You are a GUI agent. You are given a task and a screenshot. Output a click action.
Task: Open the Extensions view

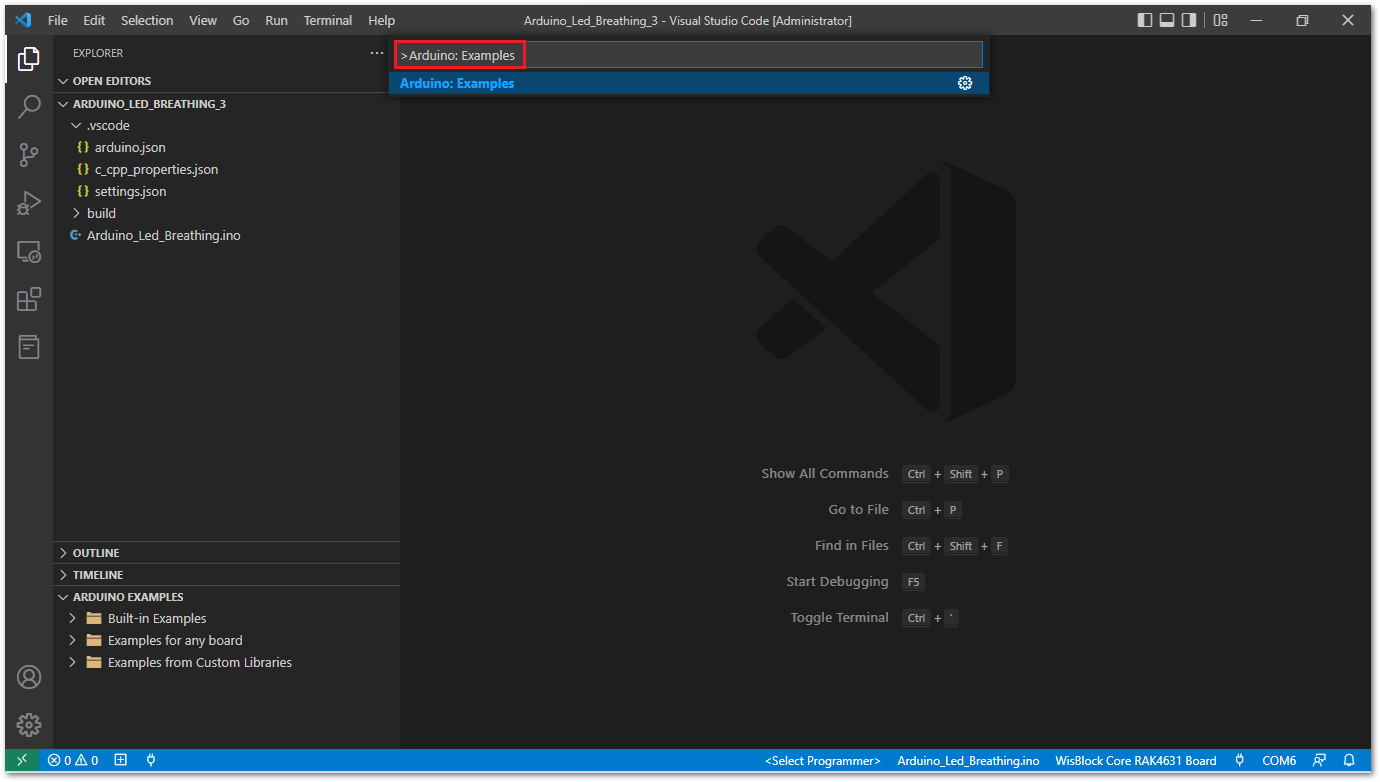(x=29, y=299)
